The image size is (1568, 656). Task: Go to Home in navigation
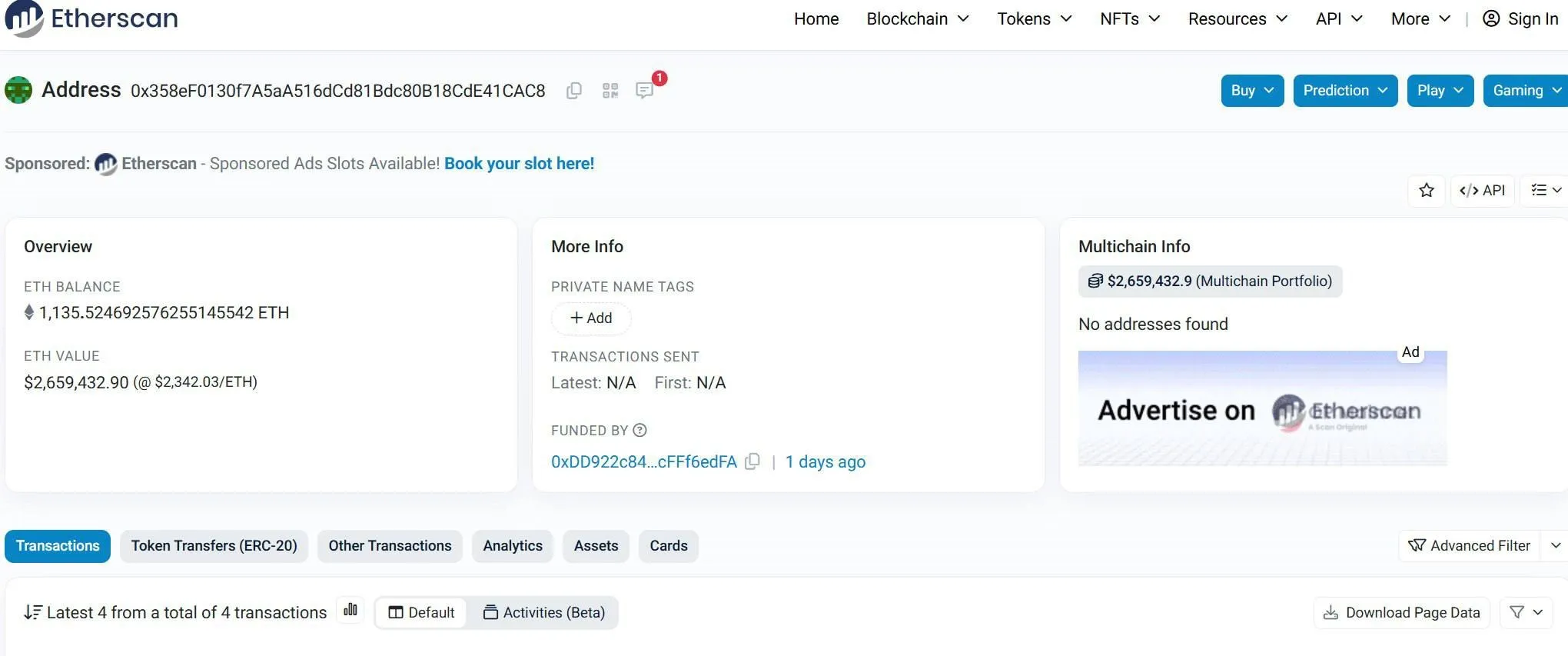pyautogui.click(x=816, y=18)
